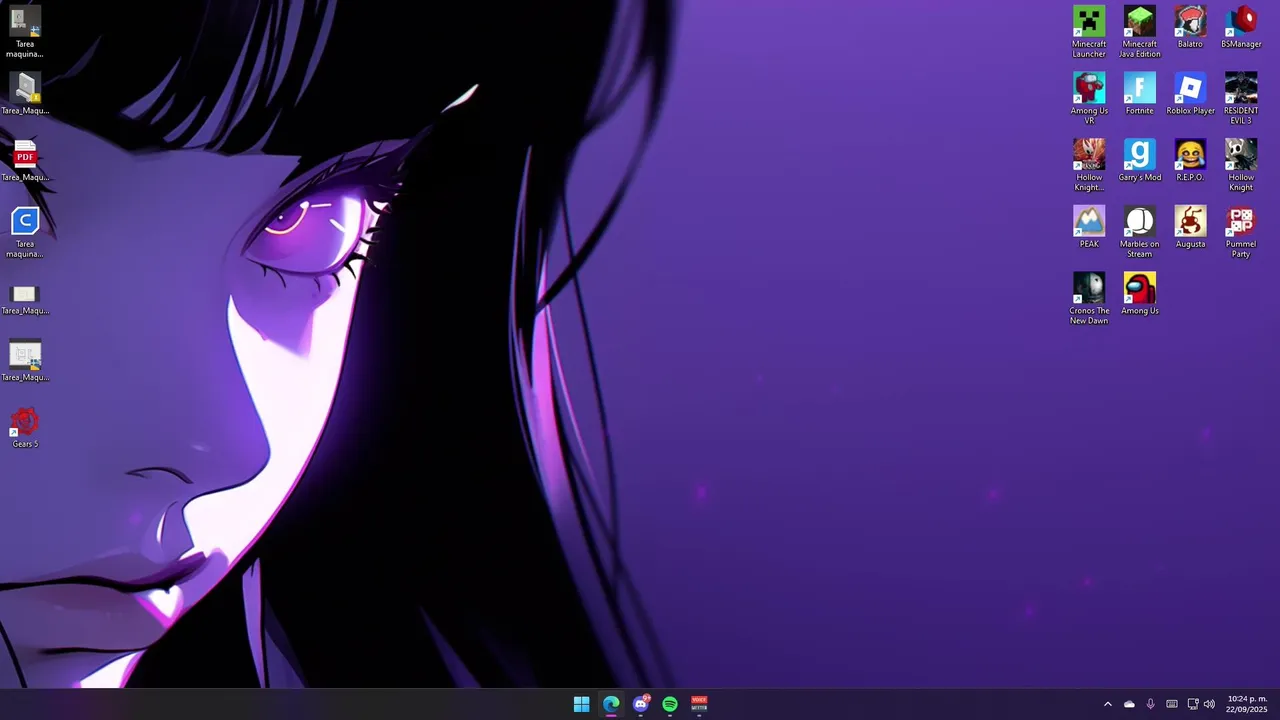The width and height of the screenshot is (1280, 720).
Task: Open Microsoft Edge from the taskbar
Action: [x=611, y=704]
